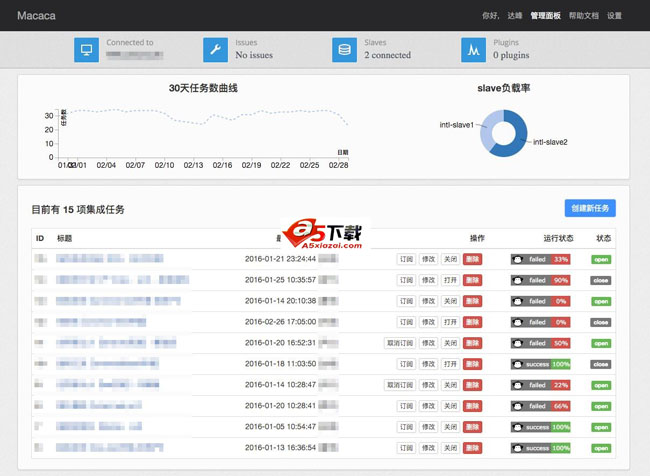Screen dimensions: 650x476
Task: Click monkey icon in 2016-01-18 row status badge
Action: click(517, 364)
